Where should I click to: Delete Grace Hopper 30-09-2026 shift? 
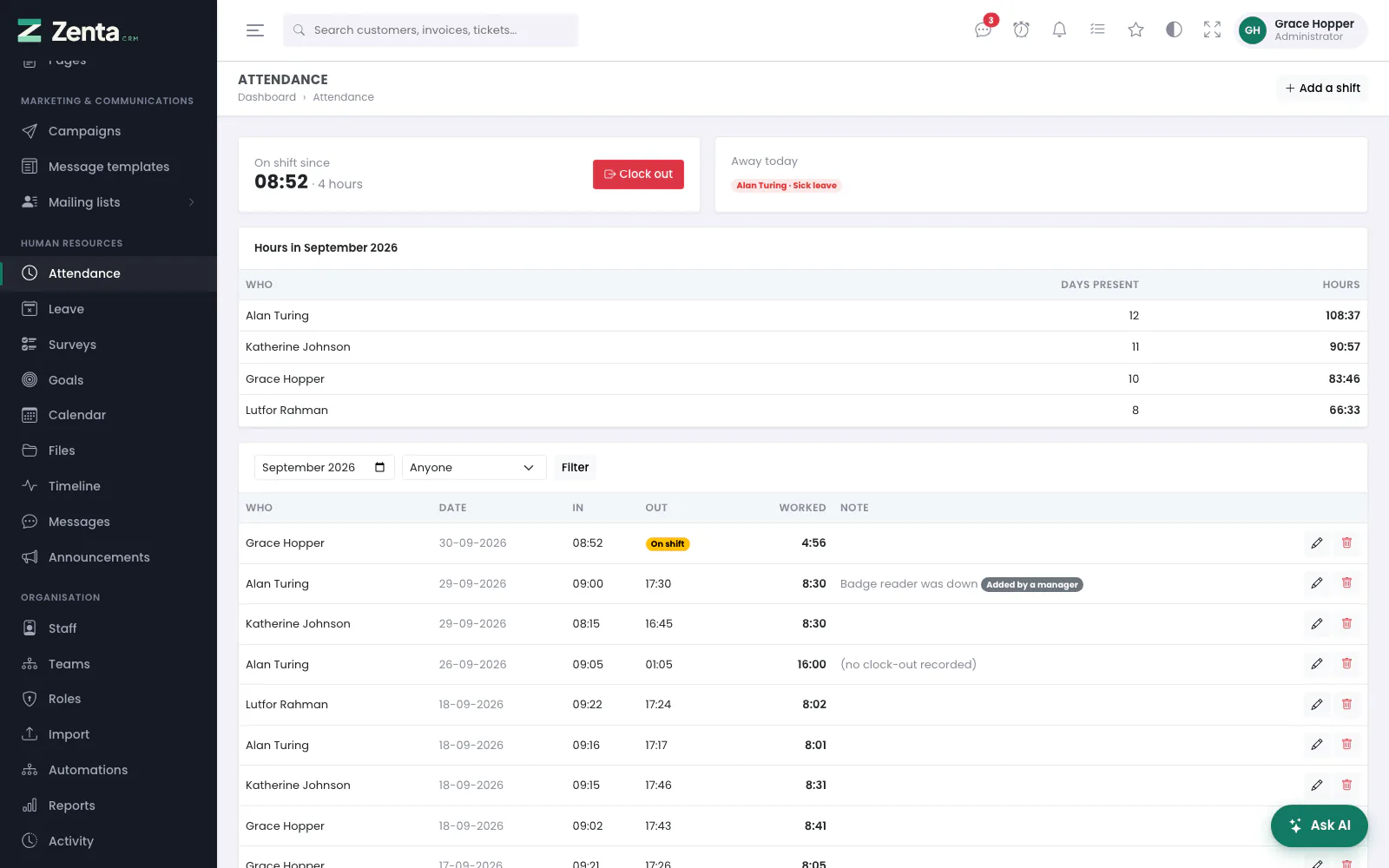[x=1347, y=543]
